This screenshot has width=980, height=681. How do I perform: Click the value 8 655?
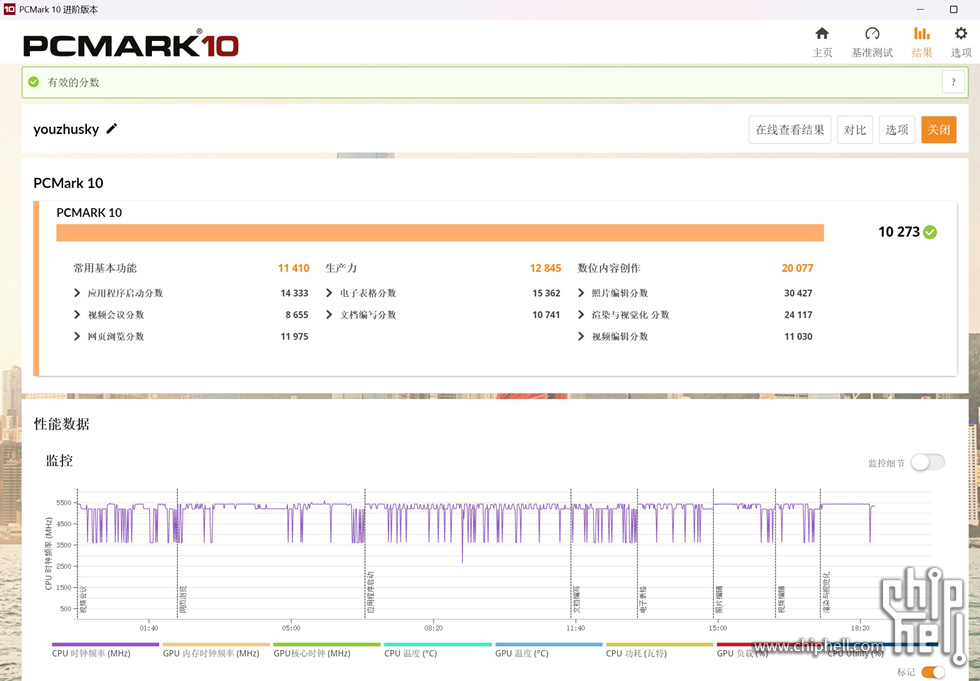click(x=297, y=315)
